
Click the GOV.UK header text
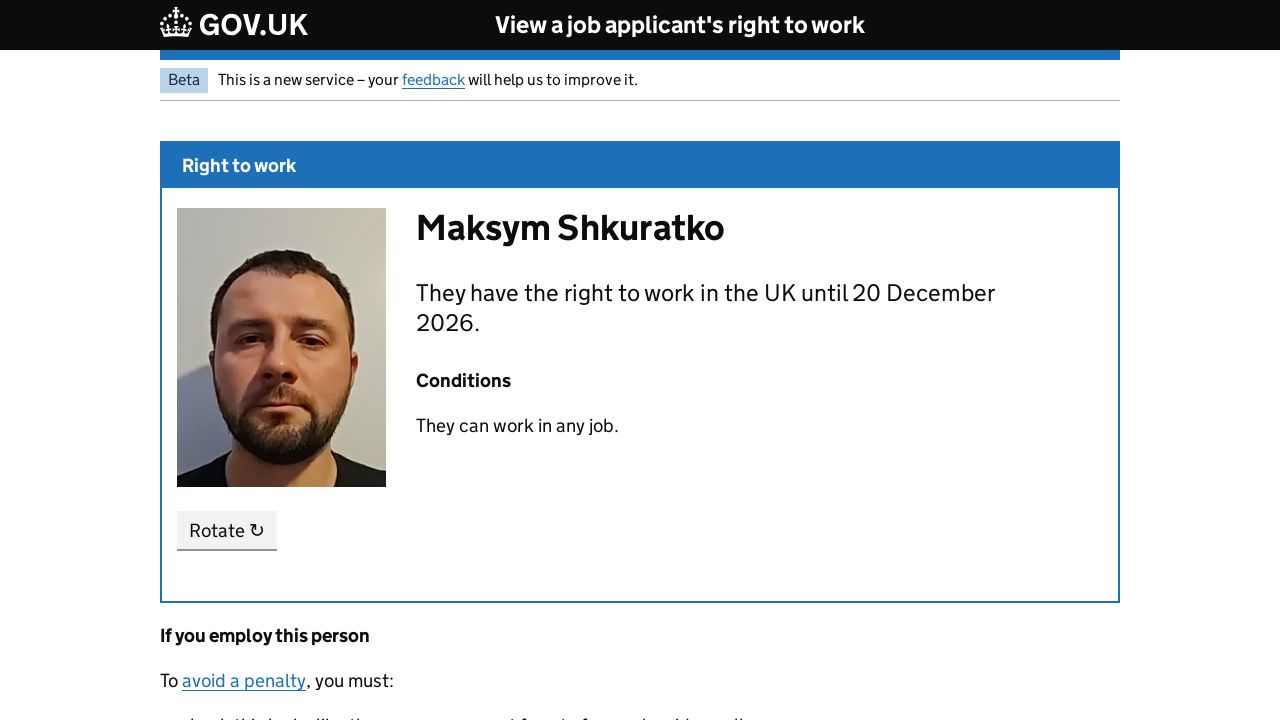253,25
